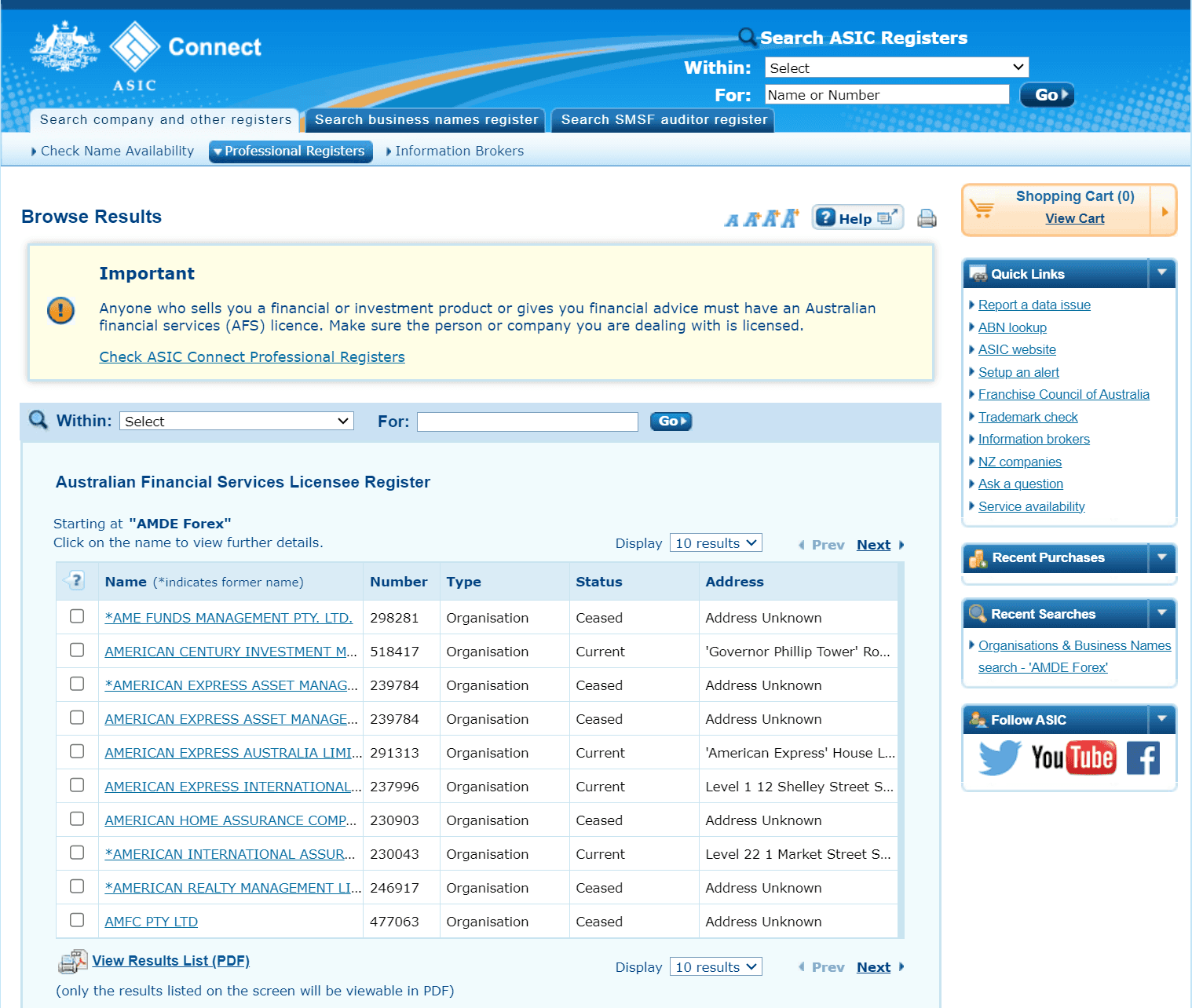This screenshot has width=1192, height=1008.
Task: Select the AMERICAN INTERNATIONAL ASSUR... checkbox
Action: 77,853
